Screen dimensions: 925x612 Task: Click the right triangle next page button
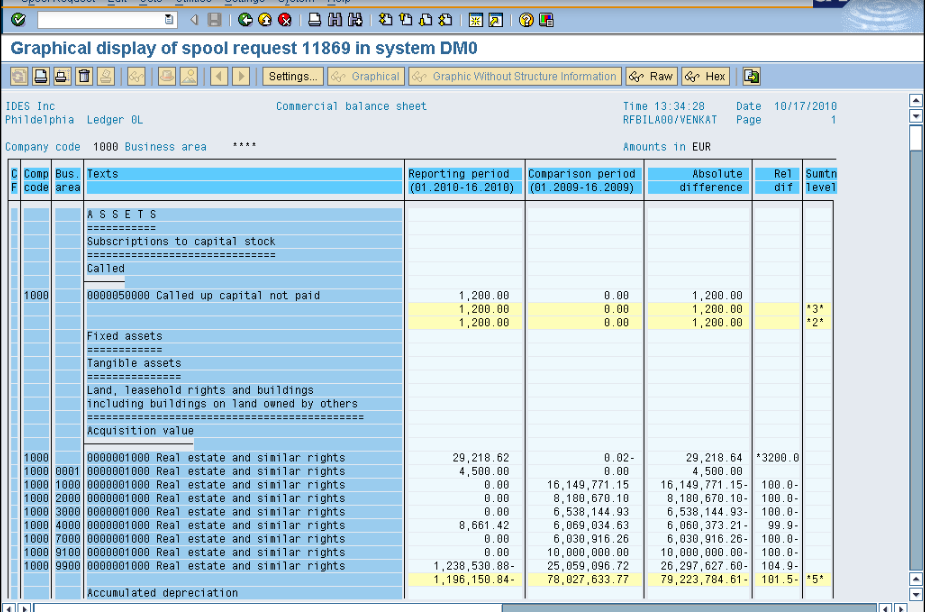[241, 76]
